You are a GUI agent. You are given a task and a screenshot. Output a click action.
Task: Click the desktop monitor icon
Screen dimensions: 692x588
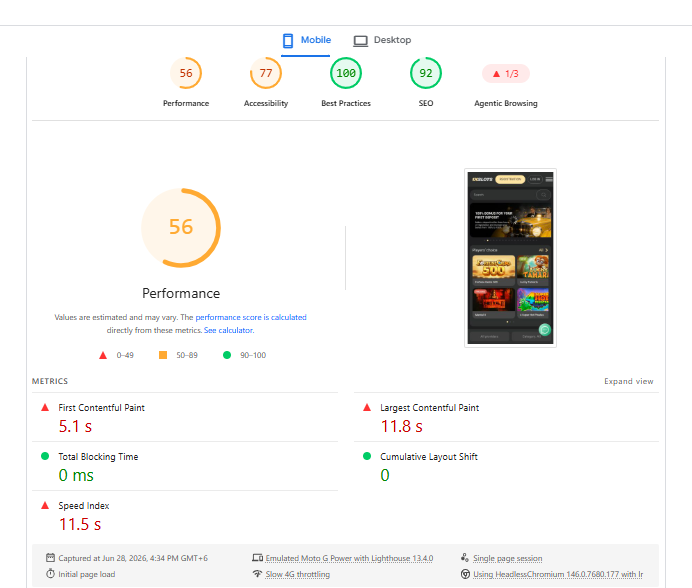point(361,41)
